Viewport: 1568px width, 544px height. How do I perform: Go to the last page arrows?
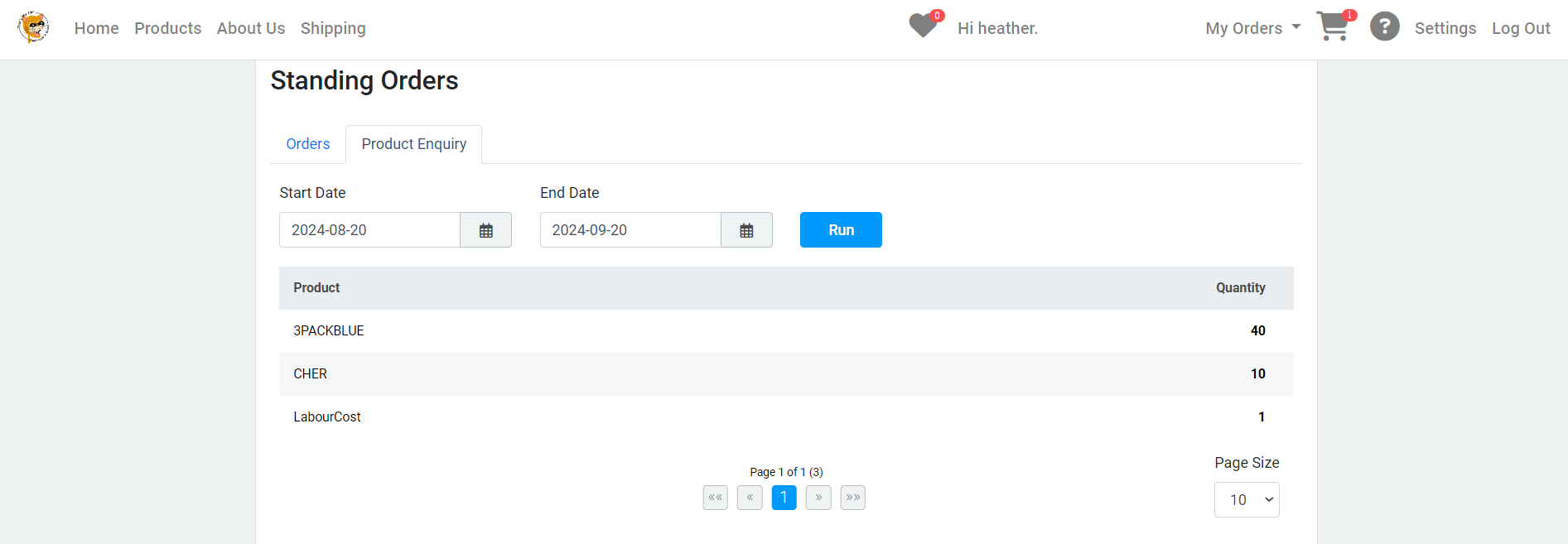[853, 498]
